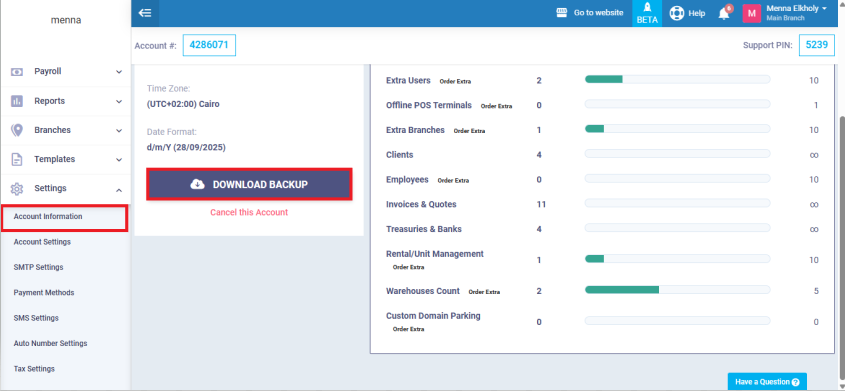Click the menna account name in sidebar
This screenshot has height=391, width=845.
click(x=66, y=20)
